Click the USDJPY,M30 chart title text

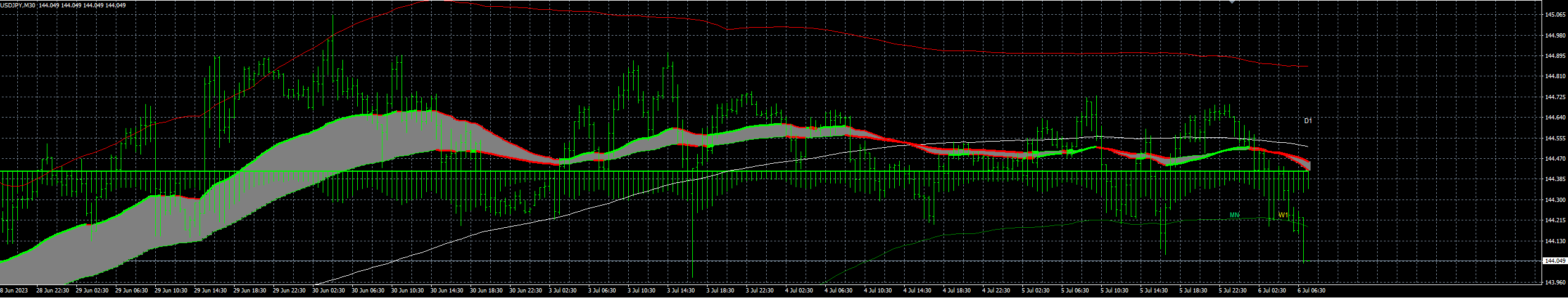pyautogui.click(x=18, y=5)
